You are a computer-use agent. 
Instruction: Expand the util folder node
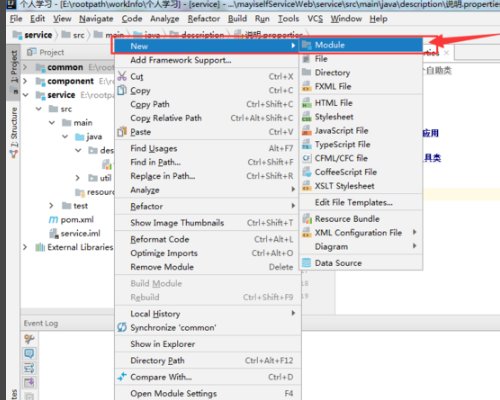click(x=78, y=178)
